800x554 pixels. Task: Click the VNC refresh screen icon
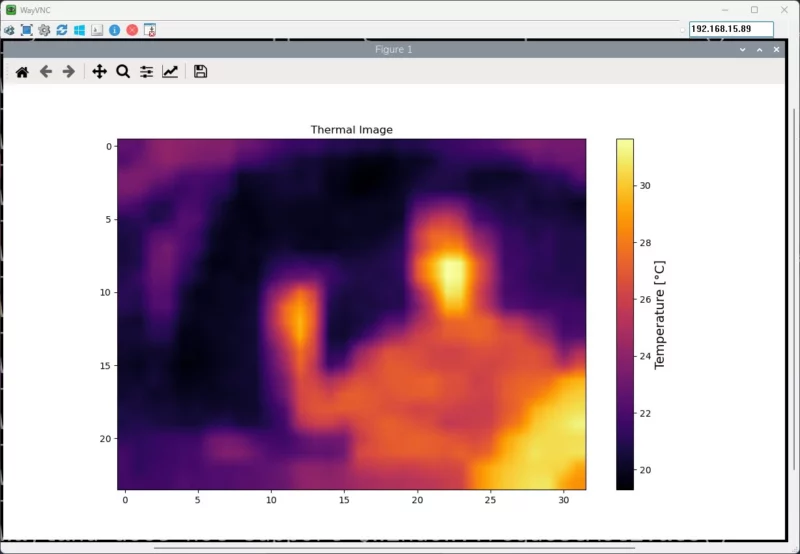pyautogui.click(x=62, y=30)
